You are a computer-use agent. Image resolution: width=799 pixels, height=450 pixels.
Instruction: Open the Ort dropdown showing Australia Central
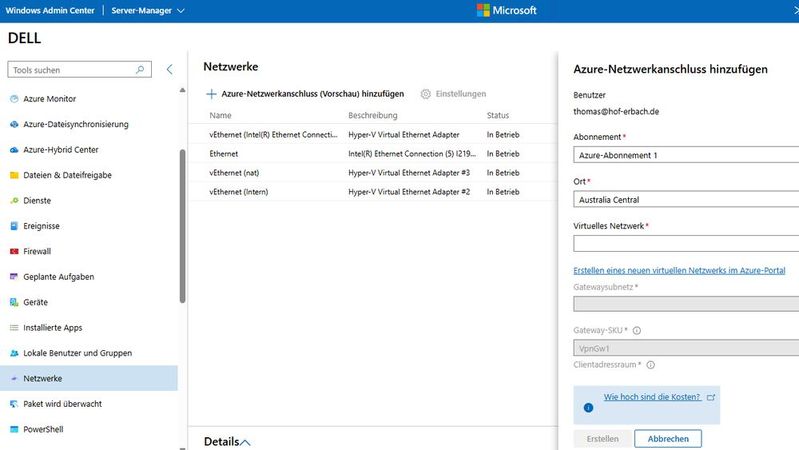[x=686, y=199]
